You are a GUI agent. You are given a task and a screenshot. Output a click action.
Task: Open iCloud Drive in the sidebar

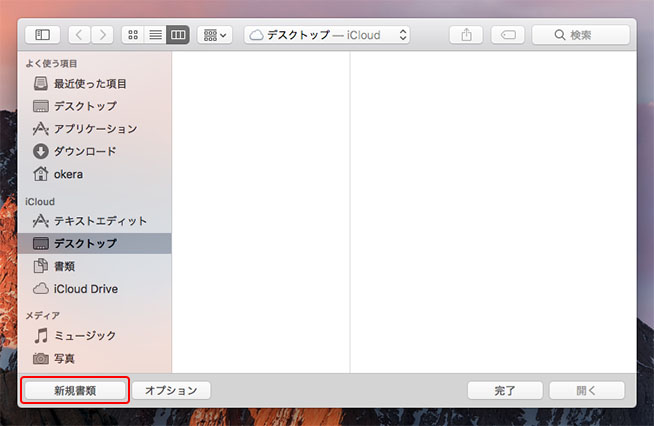pos(95,289)
